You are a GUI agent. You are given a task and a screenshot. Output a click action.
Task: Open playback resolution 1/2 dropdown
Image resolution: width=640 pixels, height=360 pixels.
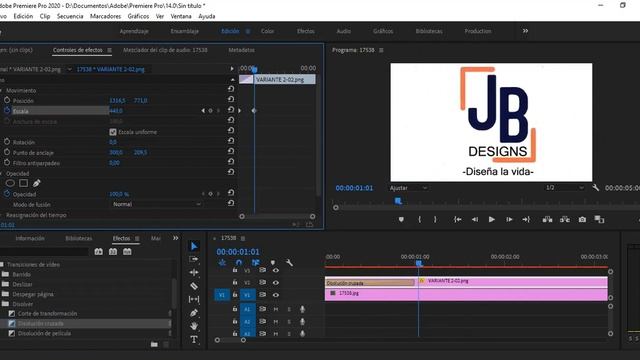[x=564, y=188]
